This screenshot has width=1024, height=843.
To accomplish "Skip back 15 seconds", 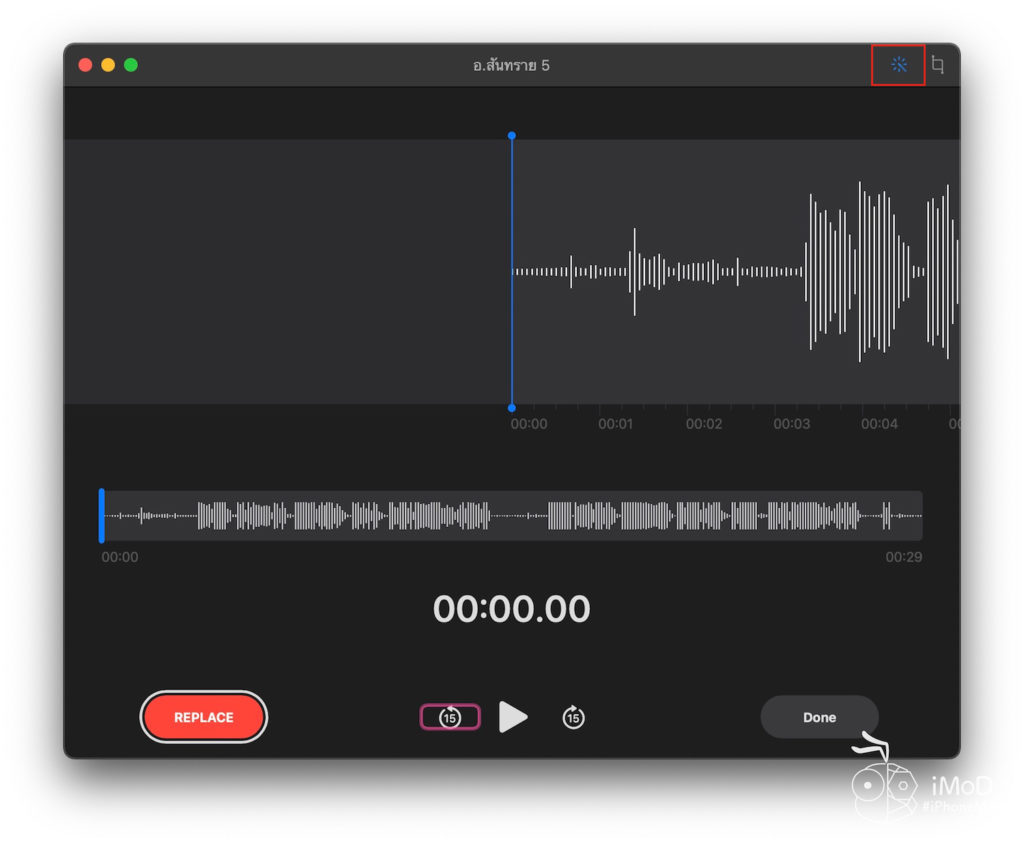I will coord(450,717).
